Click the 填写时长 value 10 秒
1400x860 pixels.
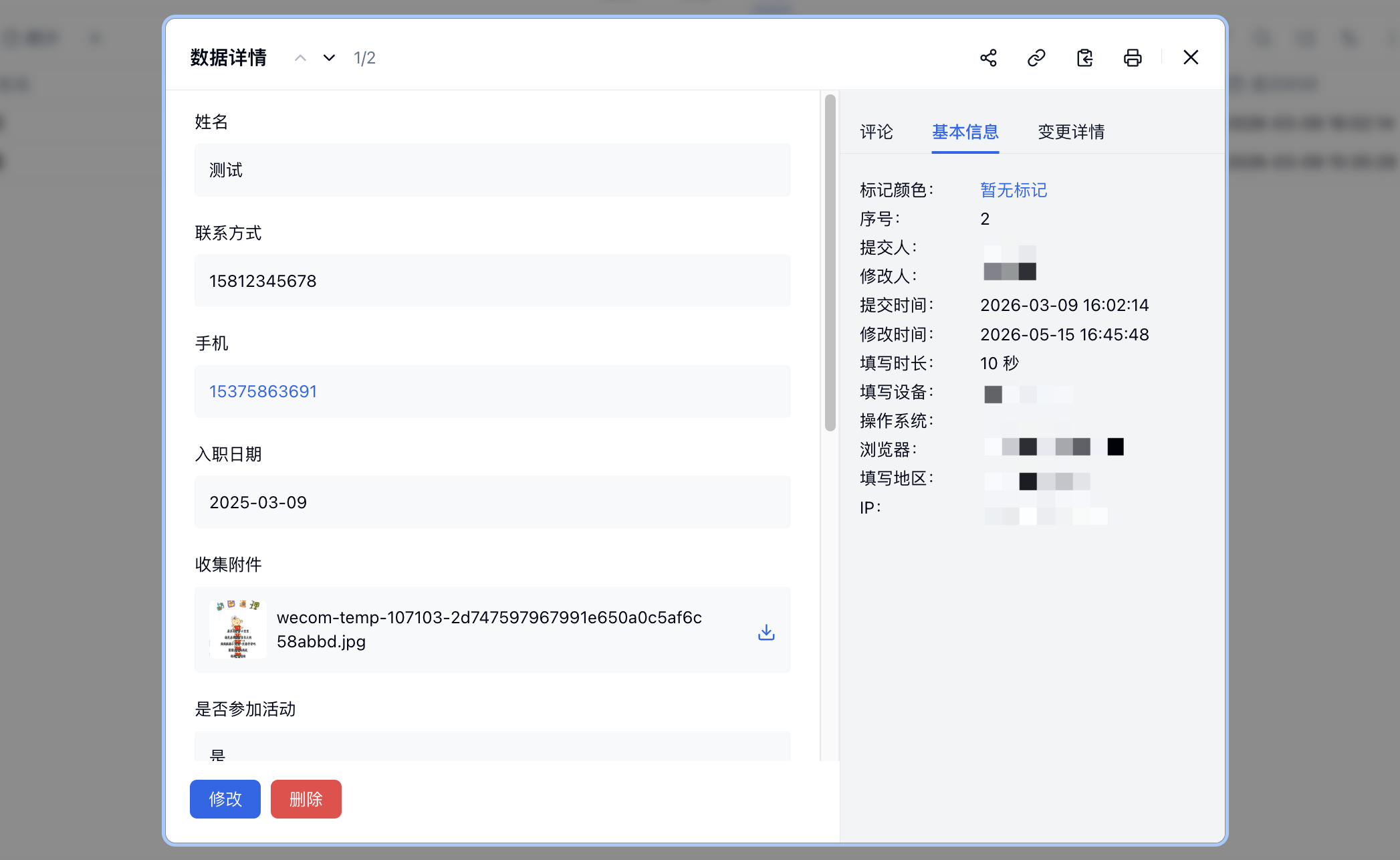pyautogui.click(x=1000, y=363)
